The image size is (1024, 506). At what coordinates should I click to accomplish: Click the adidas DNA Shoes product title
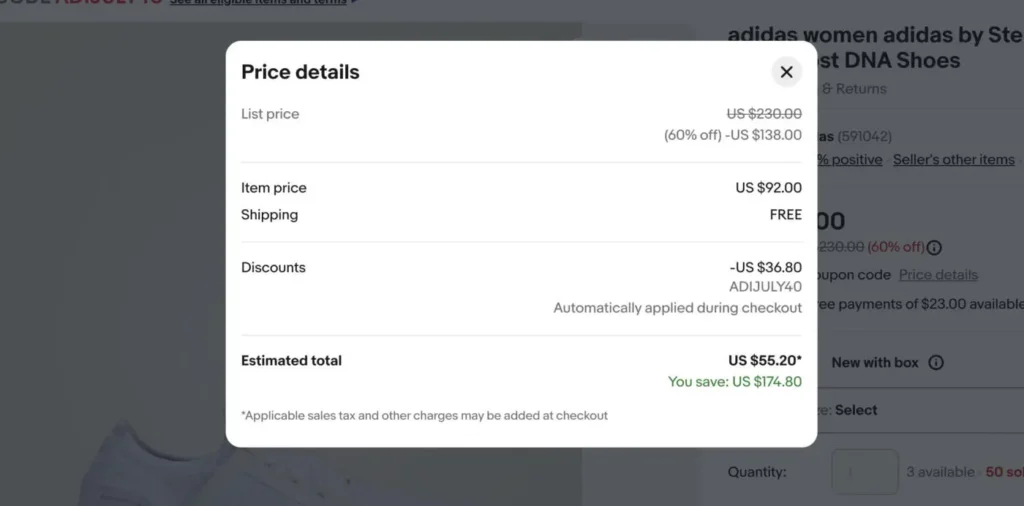(876, 48)
